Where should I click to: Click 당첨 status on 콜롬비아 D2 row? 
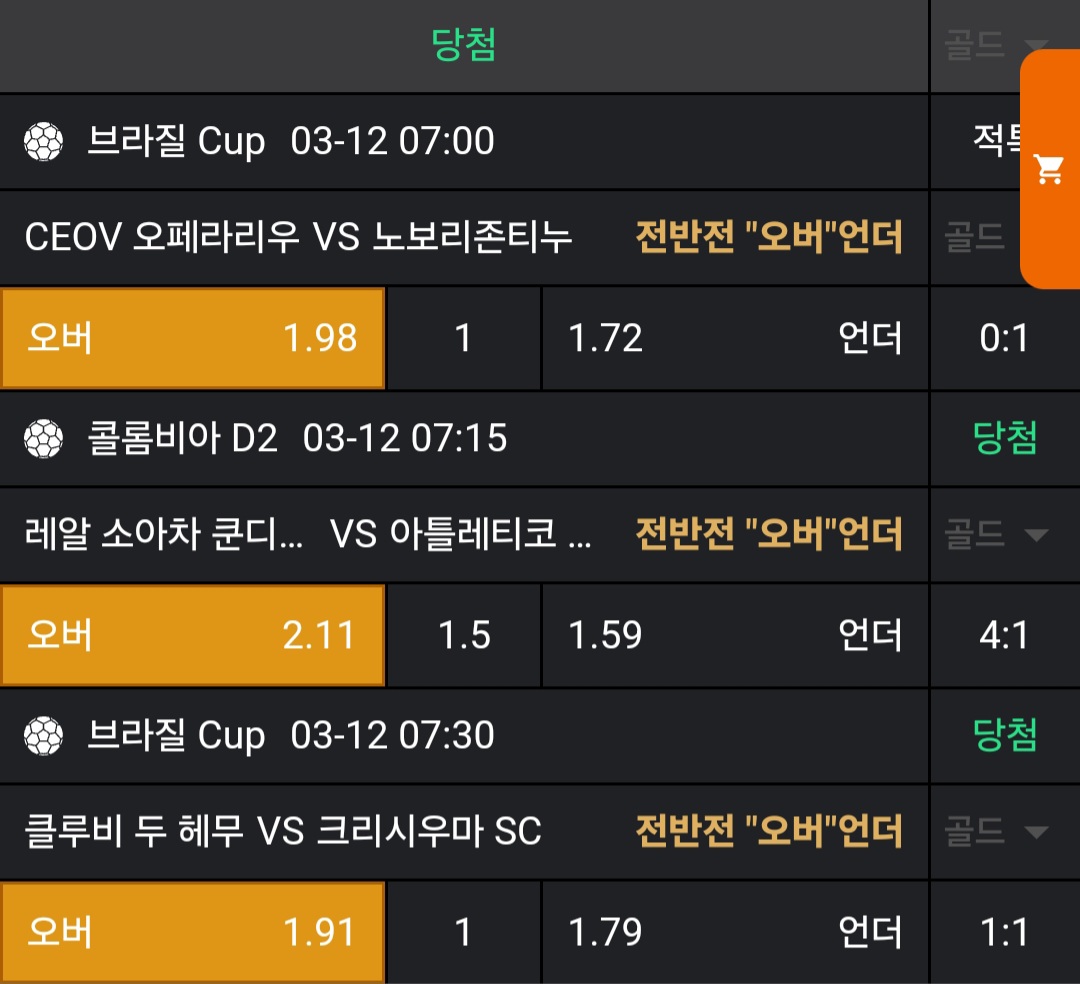point(1005,438)
